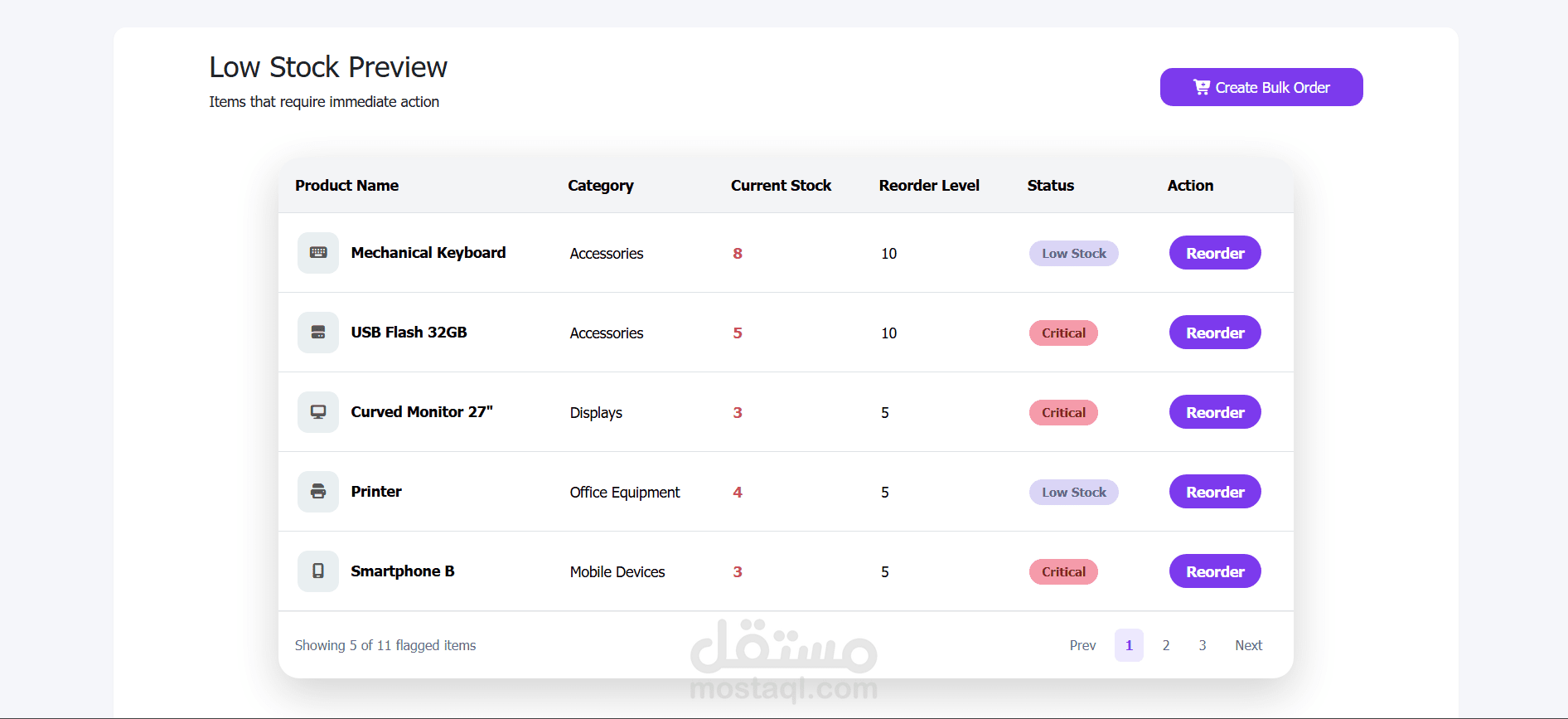Click current stock value 4 for Printer

[x=738, y=493]
